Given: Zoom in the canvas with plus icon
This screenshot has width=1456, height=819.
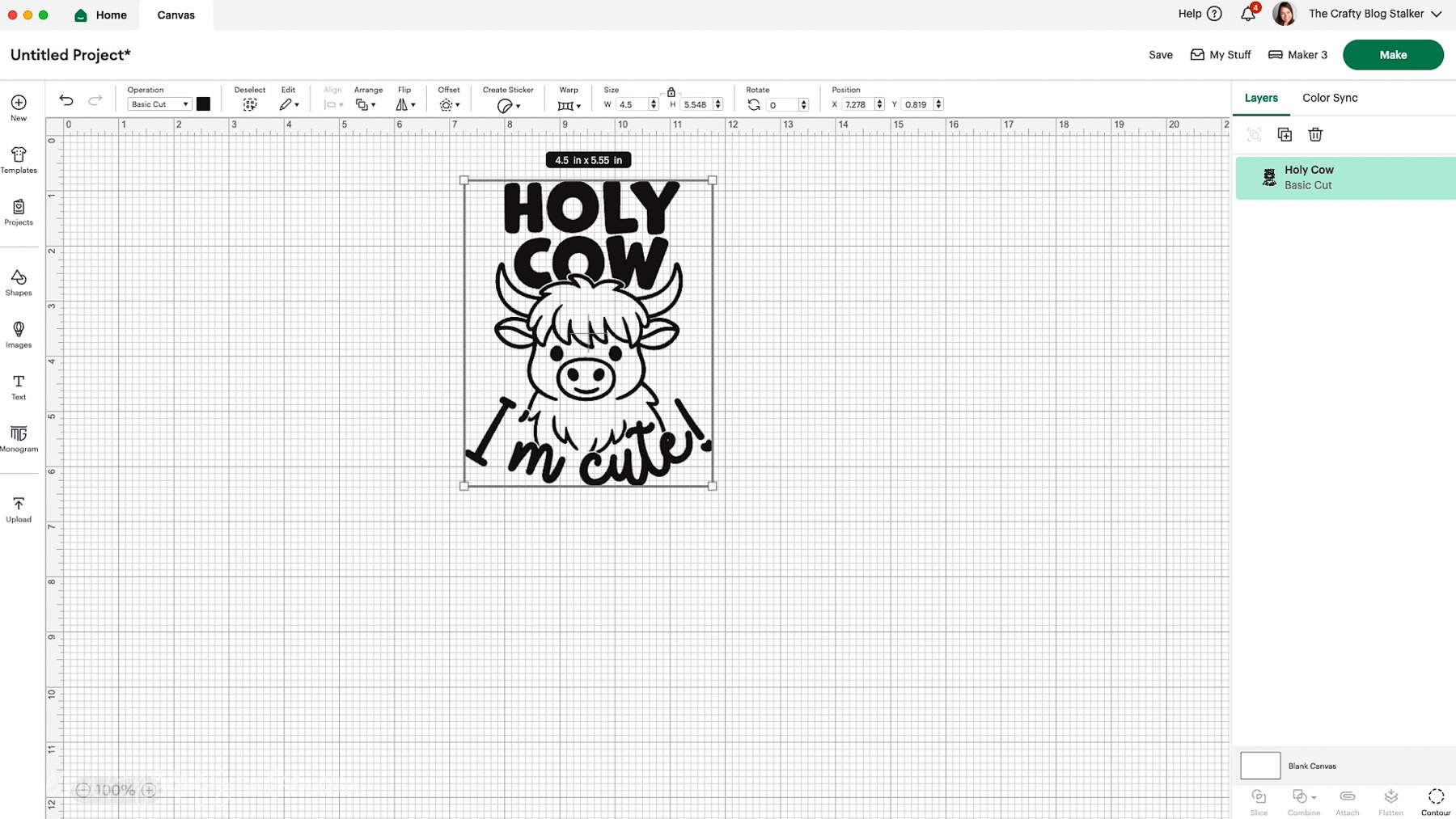Looking at the screenshot, I should coord(149,790).
